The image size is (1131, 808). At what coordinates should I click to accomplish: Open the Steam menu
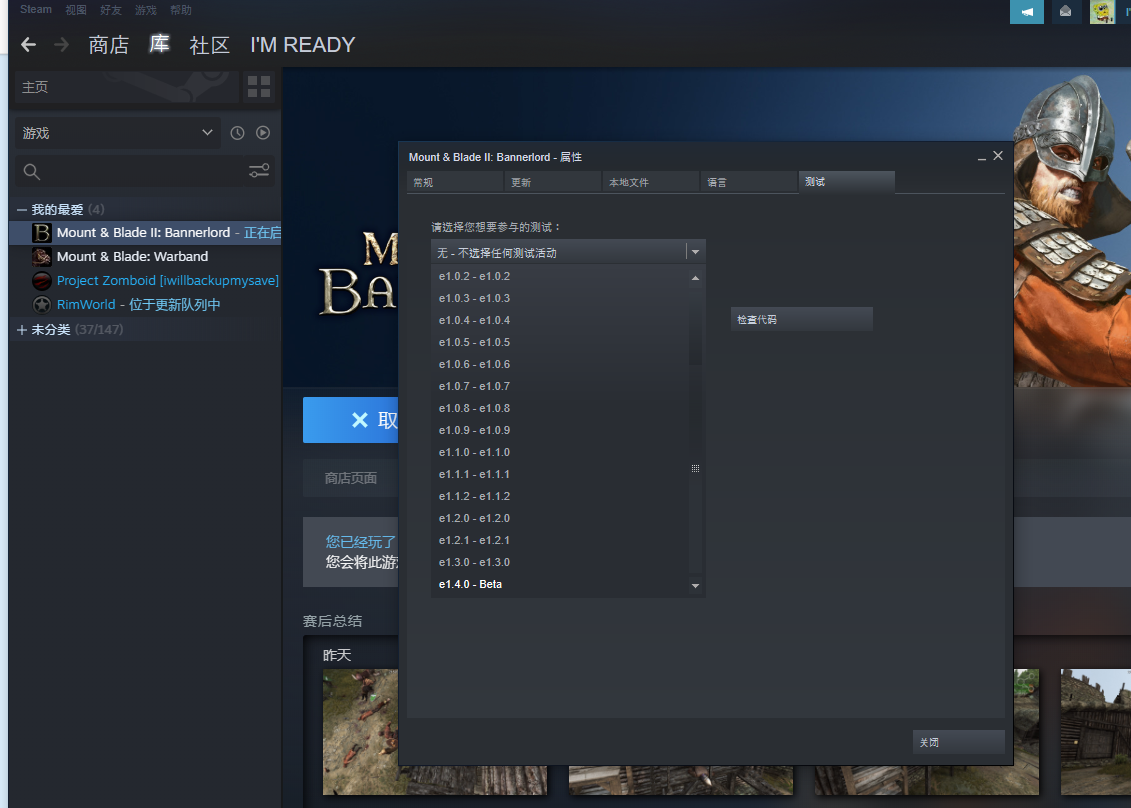tap(36, 9)
